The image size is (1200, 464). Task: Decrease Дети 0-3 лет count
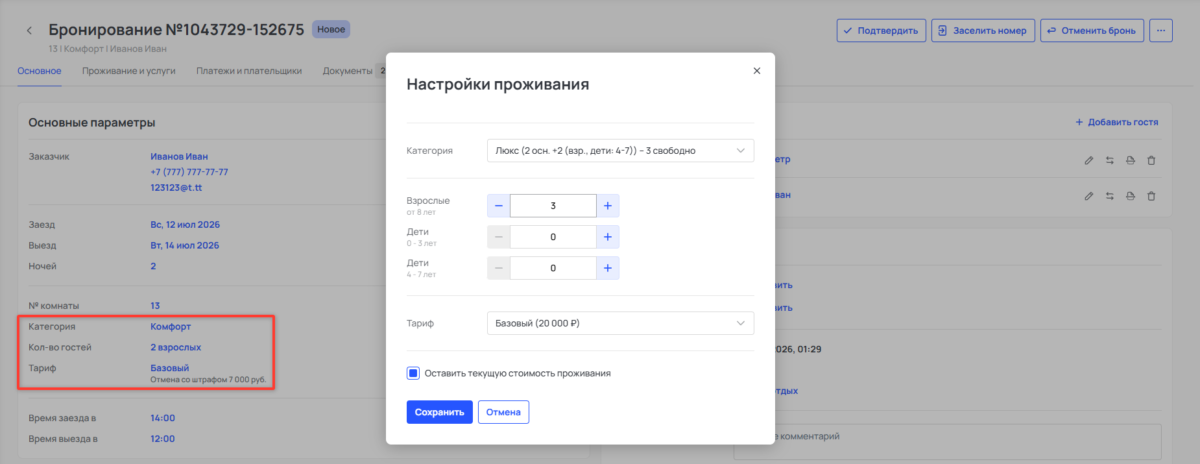[x=498, y=237]
